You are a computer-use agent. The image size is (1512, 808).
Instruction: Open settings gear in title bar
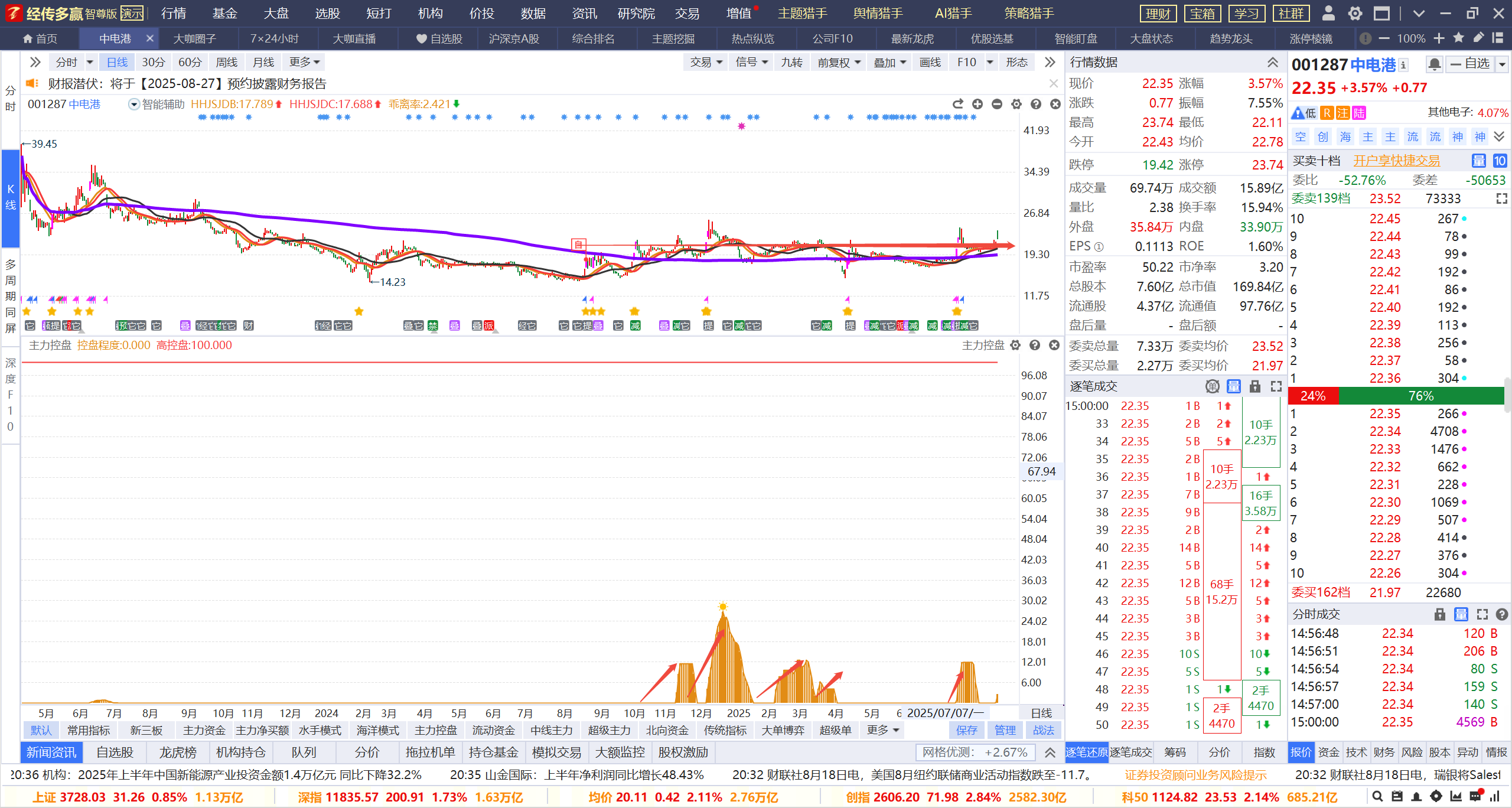tap(1355, 13)
